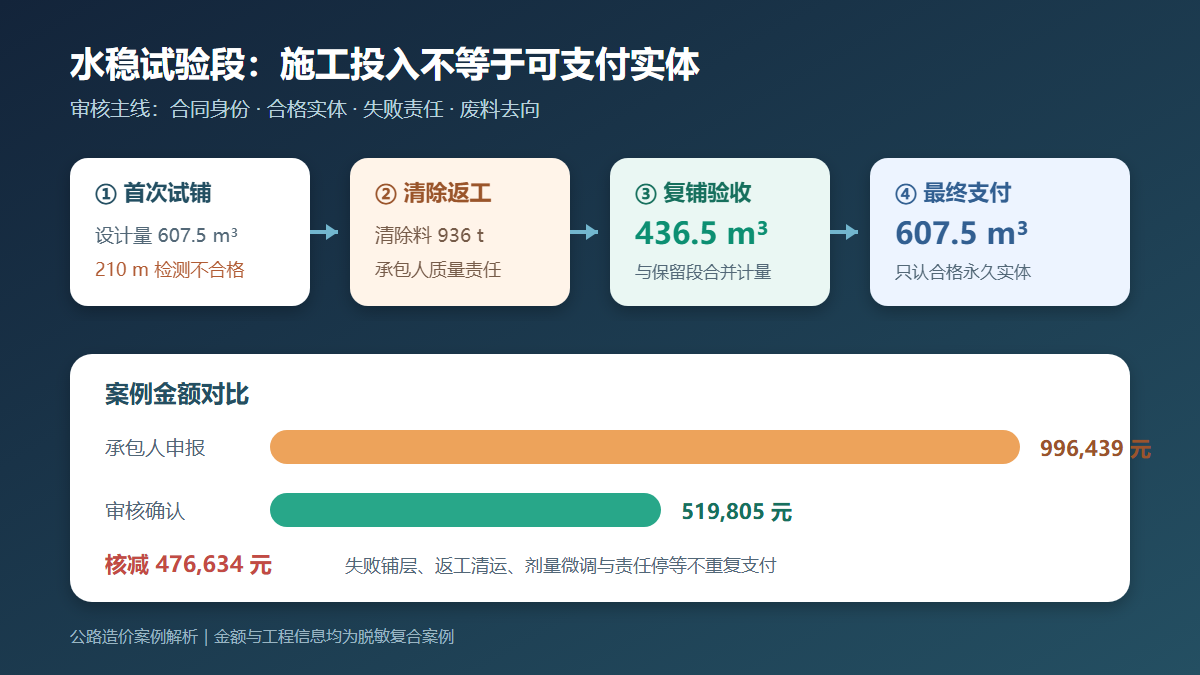1200x675 pixels.
Task: Select the text 设计量 607.5 m³
Action: pyautogui.click(x=166, y=236)
